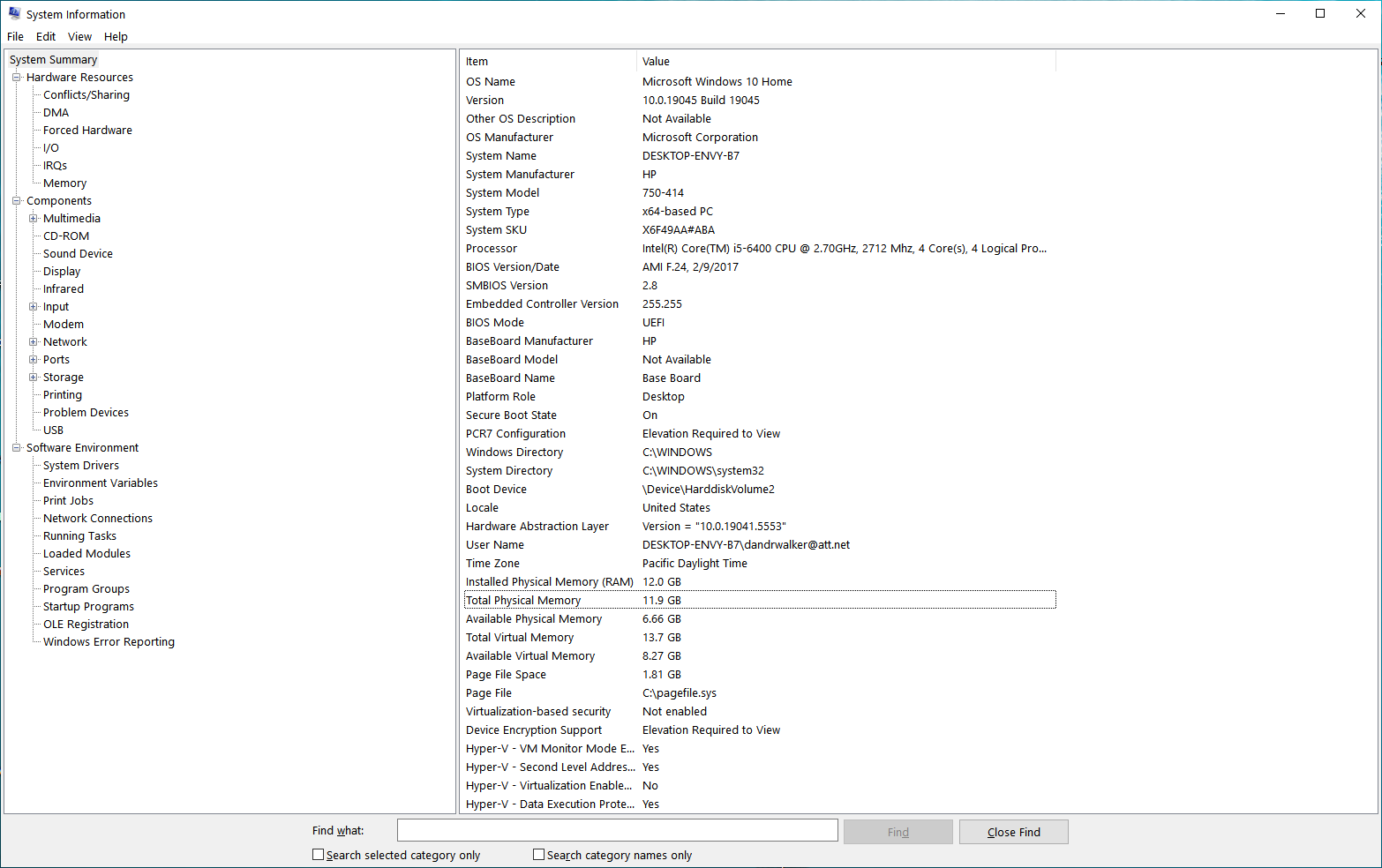Viewport: 1382px width, 868px height.
Task: Select the Page File Space row
Action: (x=760, y=675)
